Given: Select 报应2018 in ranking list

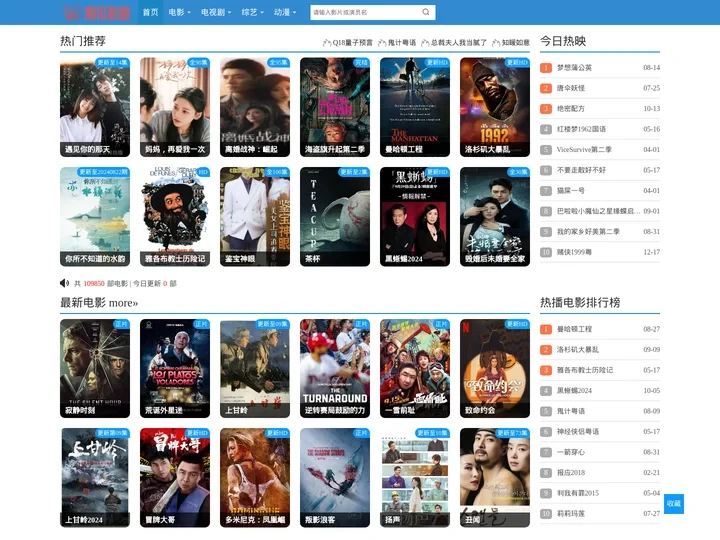Looking at the screenshot, I should (570, 472).
